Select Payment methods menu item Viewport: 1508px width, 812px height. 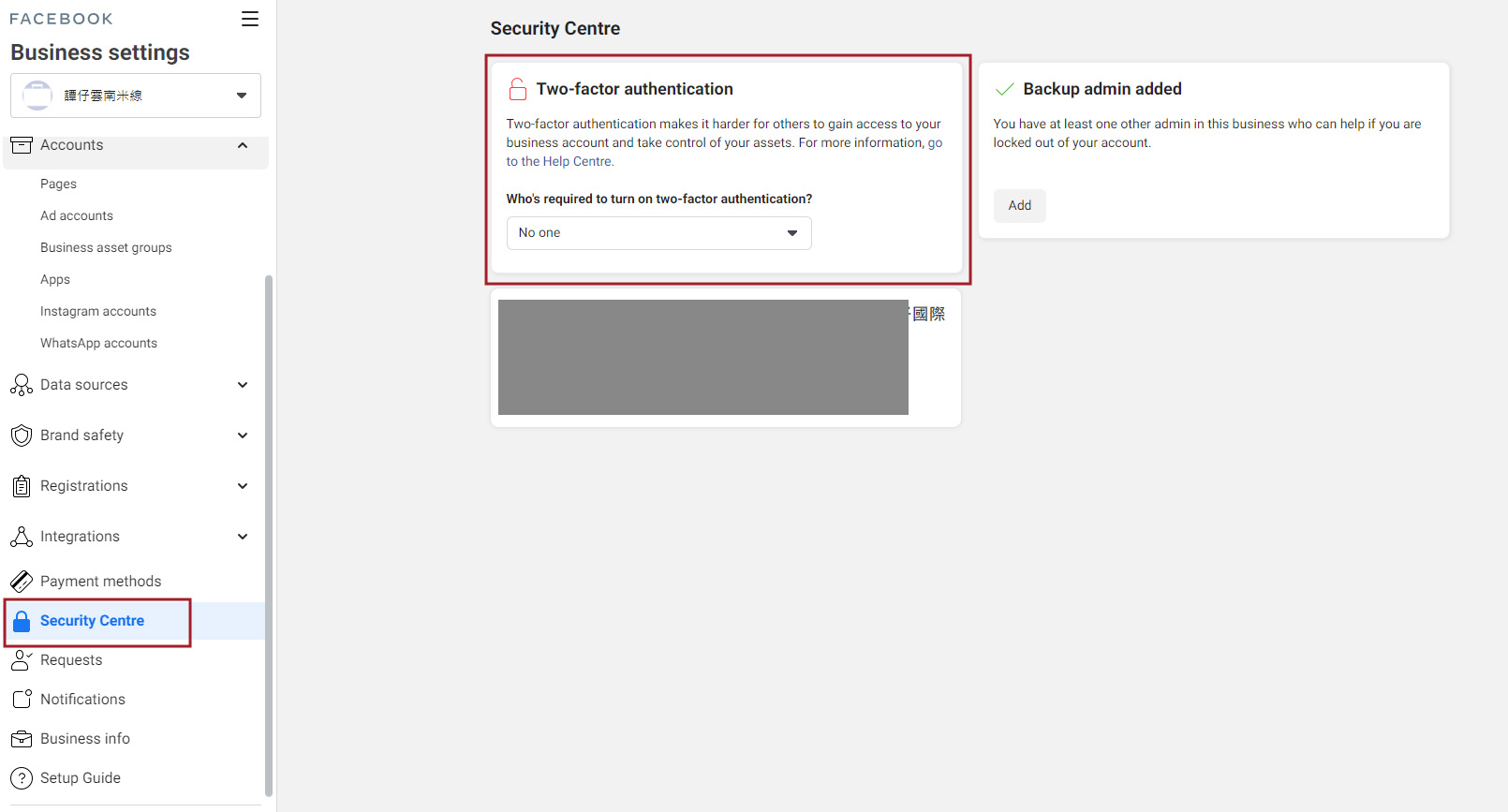[x=100, y=582]
